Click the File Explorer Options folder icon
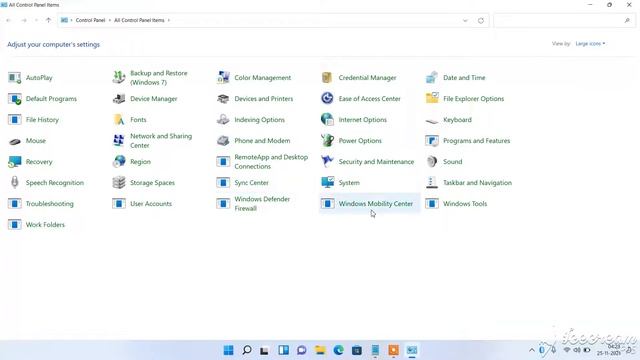The height and width of the screenshot is (360, 640). pyautogui.click(x=432, y=98)
